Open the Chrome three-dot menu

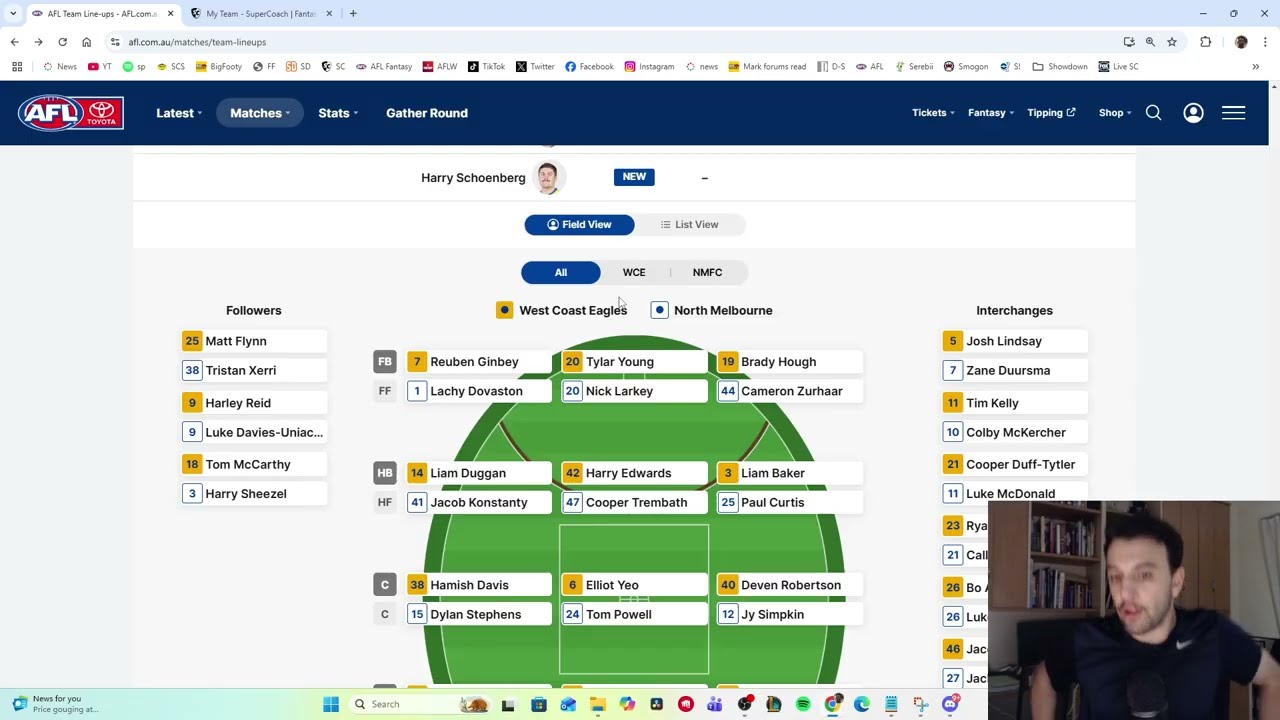1265,42
